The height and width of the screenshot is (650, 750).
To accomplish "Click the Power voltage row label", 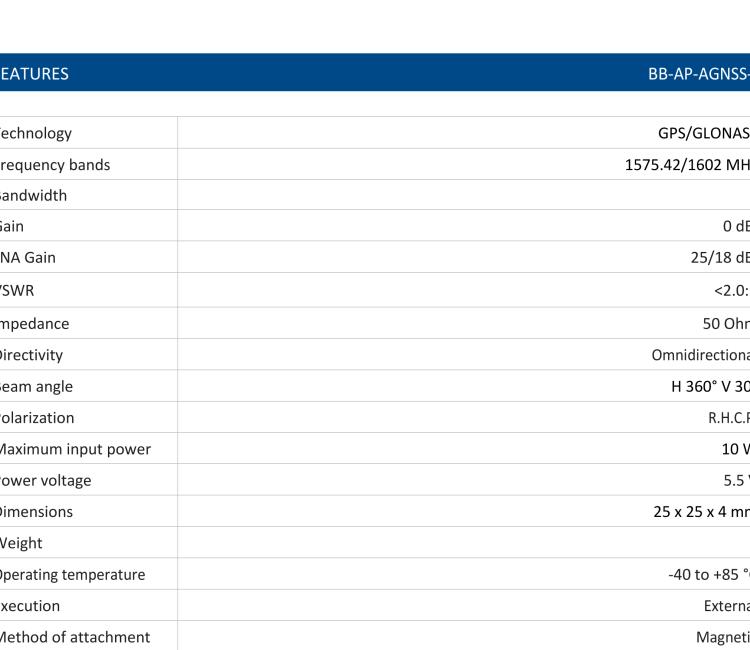I will [46, 480].
